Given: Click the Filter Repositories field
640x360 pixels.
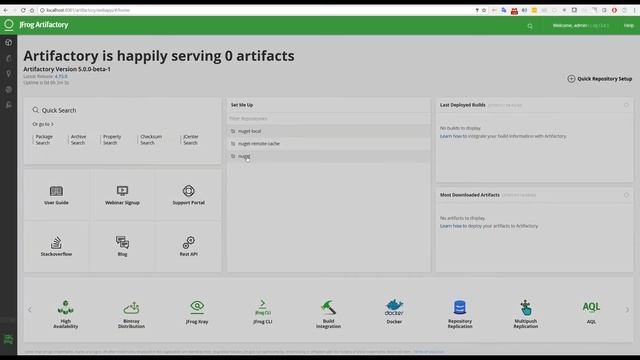Looking at the screenshot, I should [329, 118].
